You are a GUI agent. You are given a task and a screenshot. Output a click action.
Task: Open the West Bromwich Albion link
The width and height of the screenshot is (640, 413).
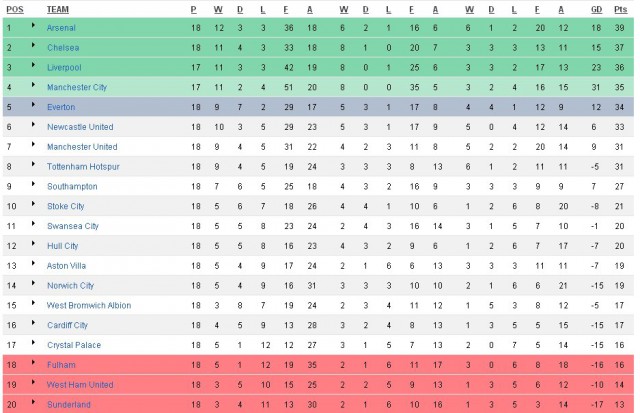(x=88, y=305)
